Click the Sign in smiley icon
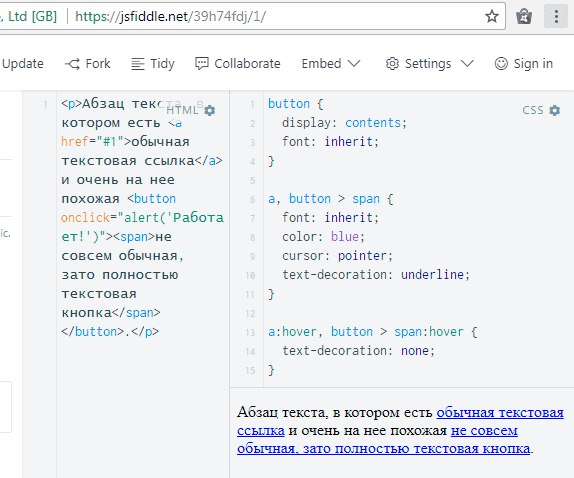This screenshot has height=478, width=574. point(501,64)
